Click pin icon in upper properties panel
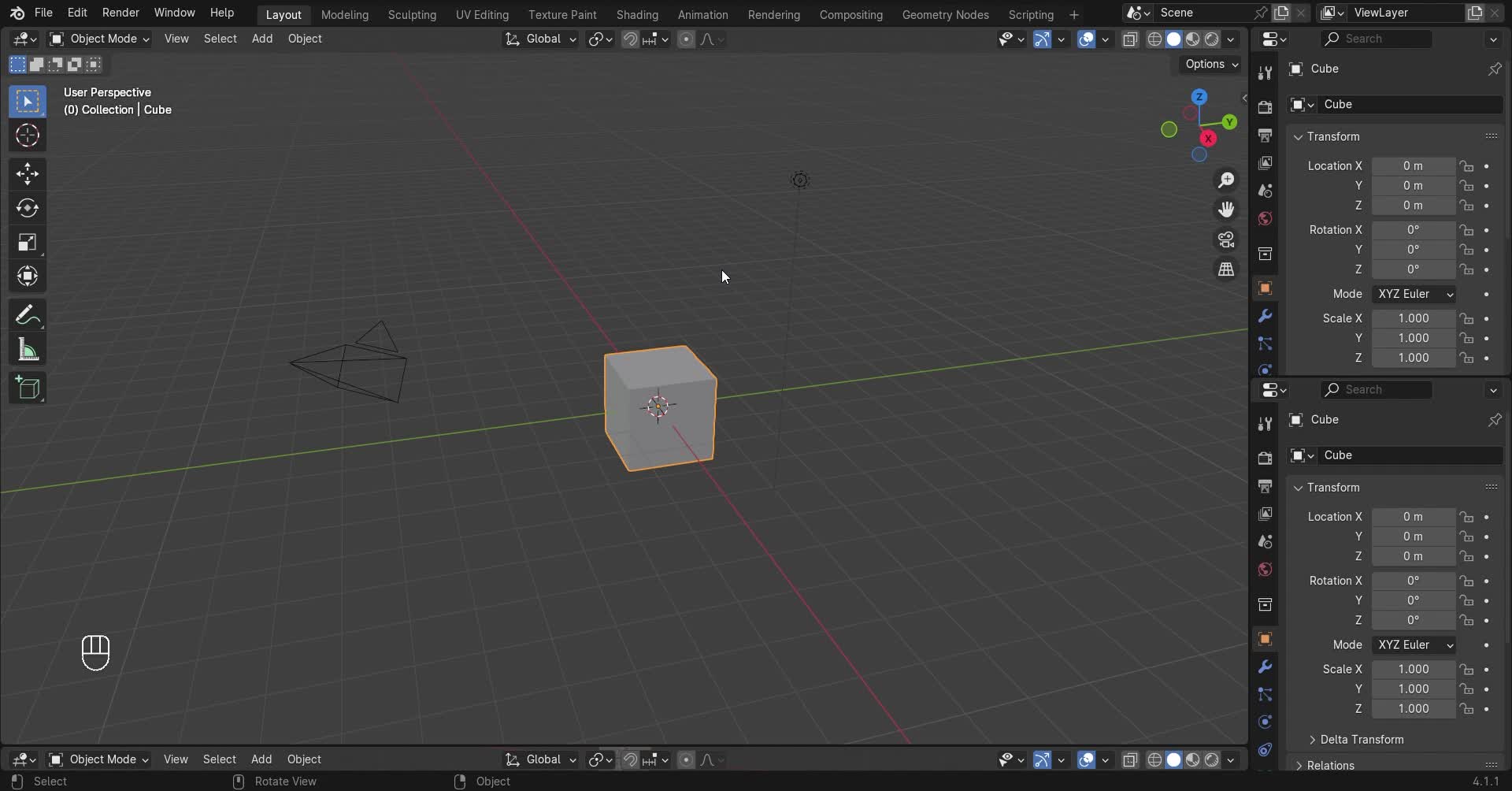 (1494, 69)
